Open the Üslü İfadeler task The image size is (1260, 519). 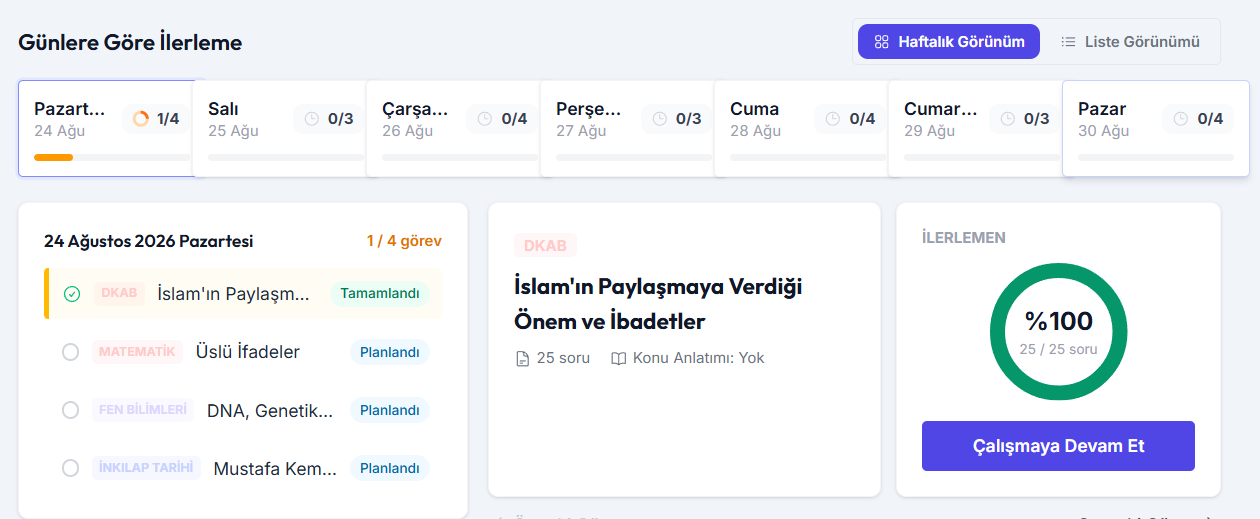click(243, 352)
